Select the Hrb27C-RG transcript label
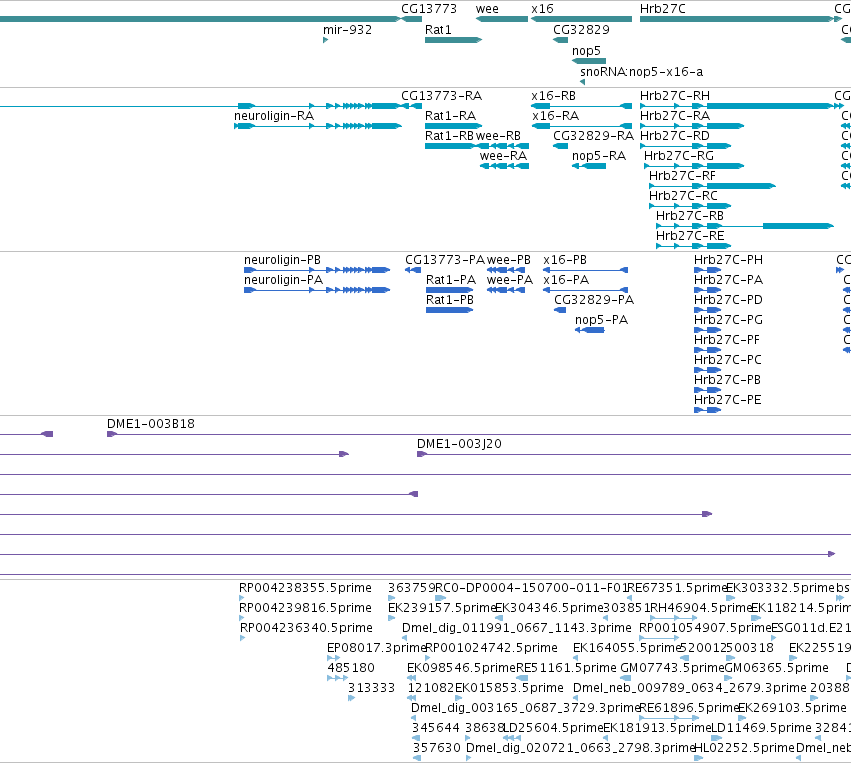 point(678,156)
